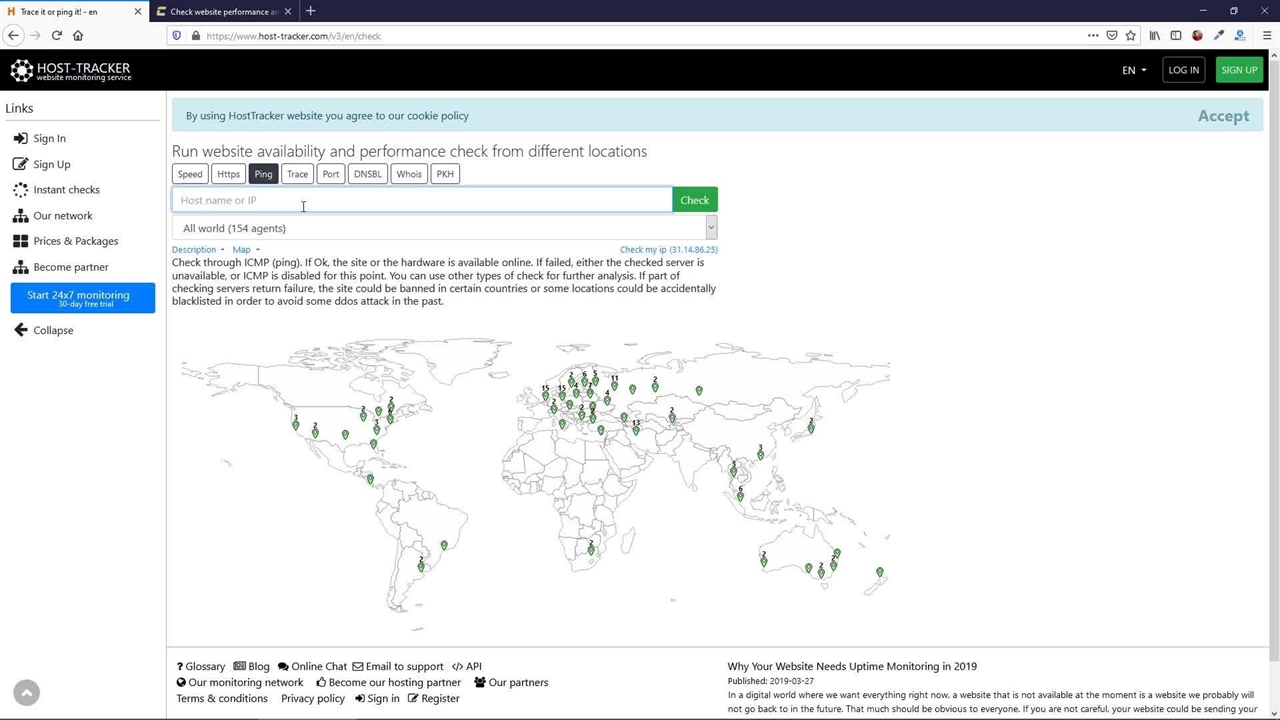The width and height of the screenshot is (1280, 720).
Task: Select the Https check type
Action: click(228, 174)
